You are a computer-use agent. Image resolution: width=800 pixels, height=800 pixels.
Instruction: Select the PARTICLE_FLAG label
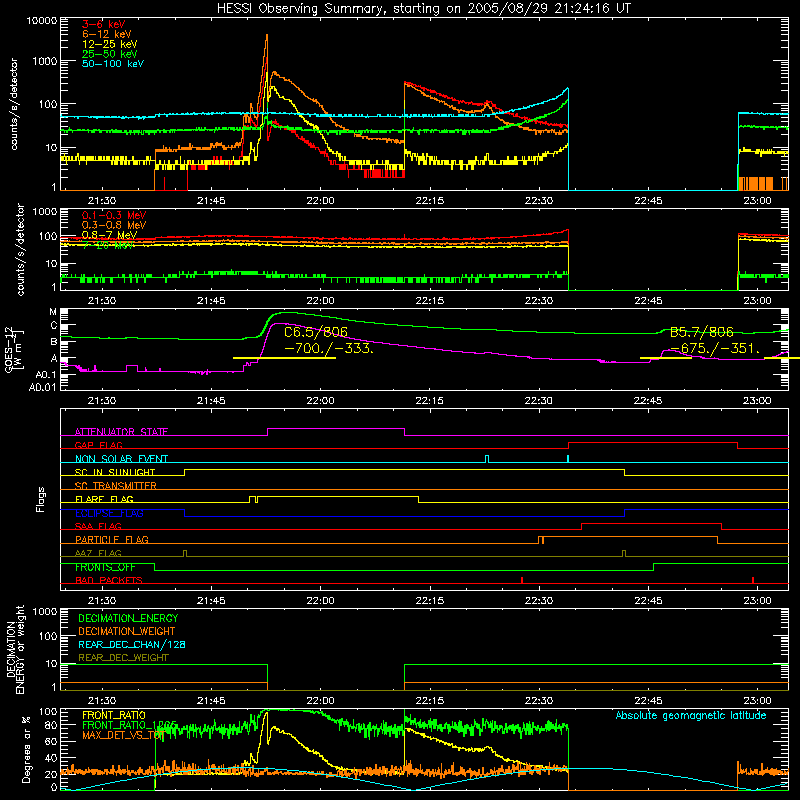coord(112,539)
